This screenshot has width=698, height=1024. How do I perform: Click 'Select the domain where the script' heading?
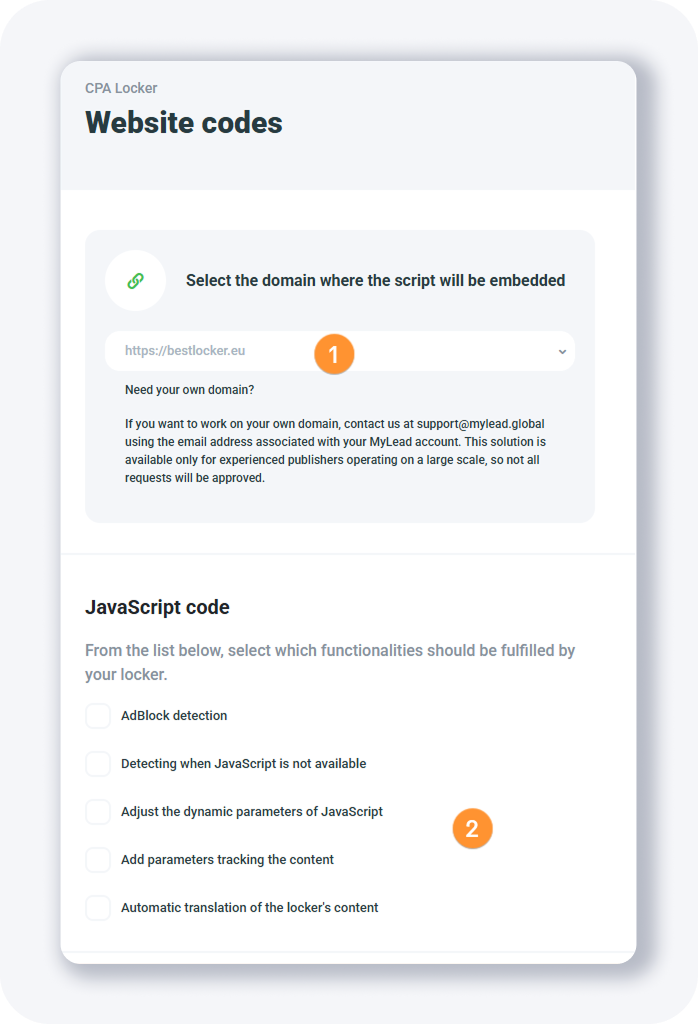coord(375,281)
